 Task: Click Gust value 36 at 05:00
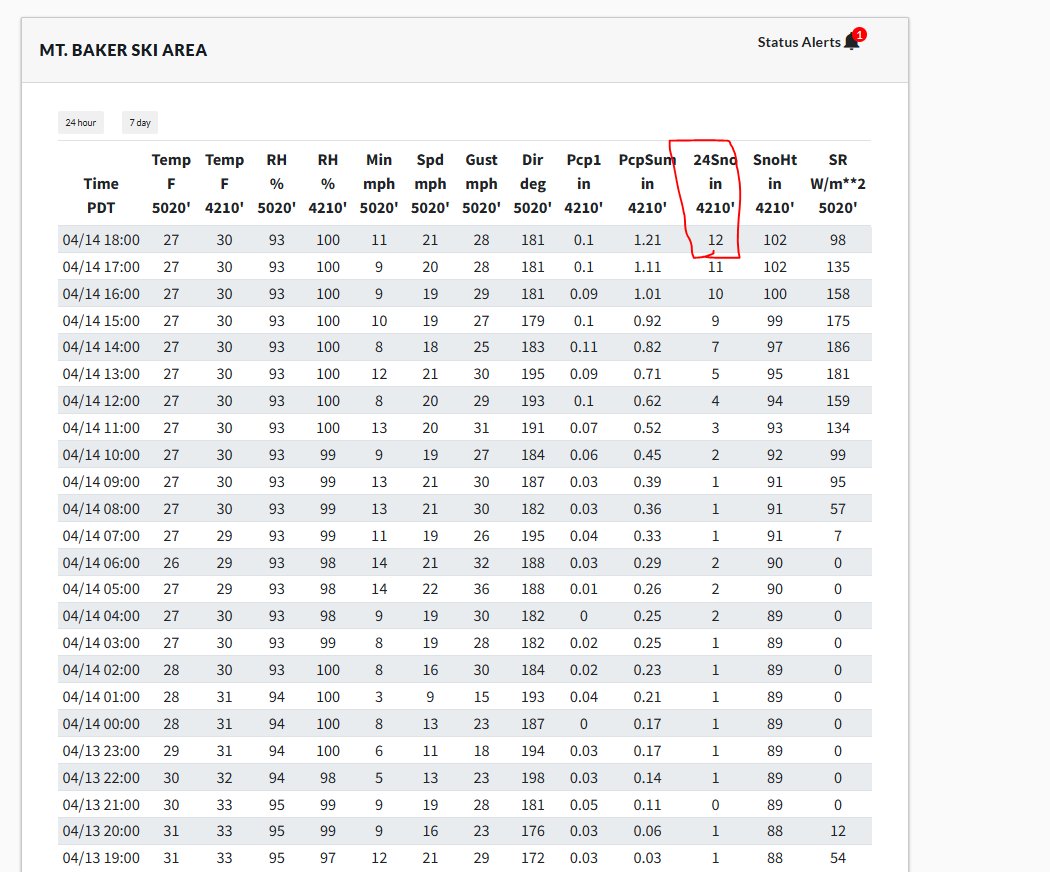click(x=481, y=589)
